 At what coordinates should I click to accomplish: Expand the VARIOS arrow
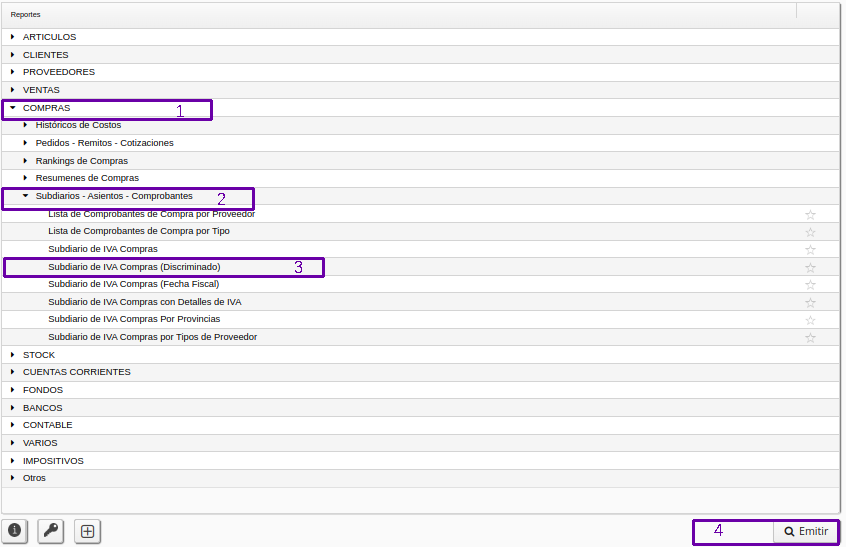[12, 442]
